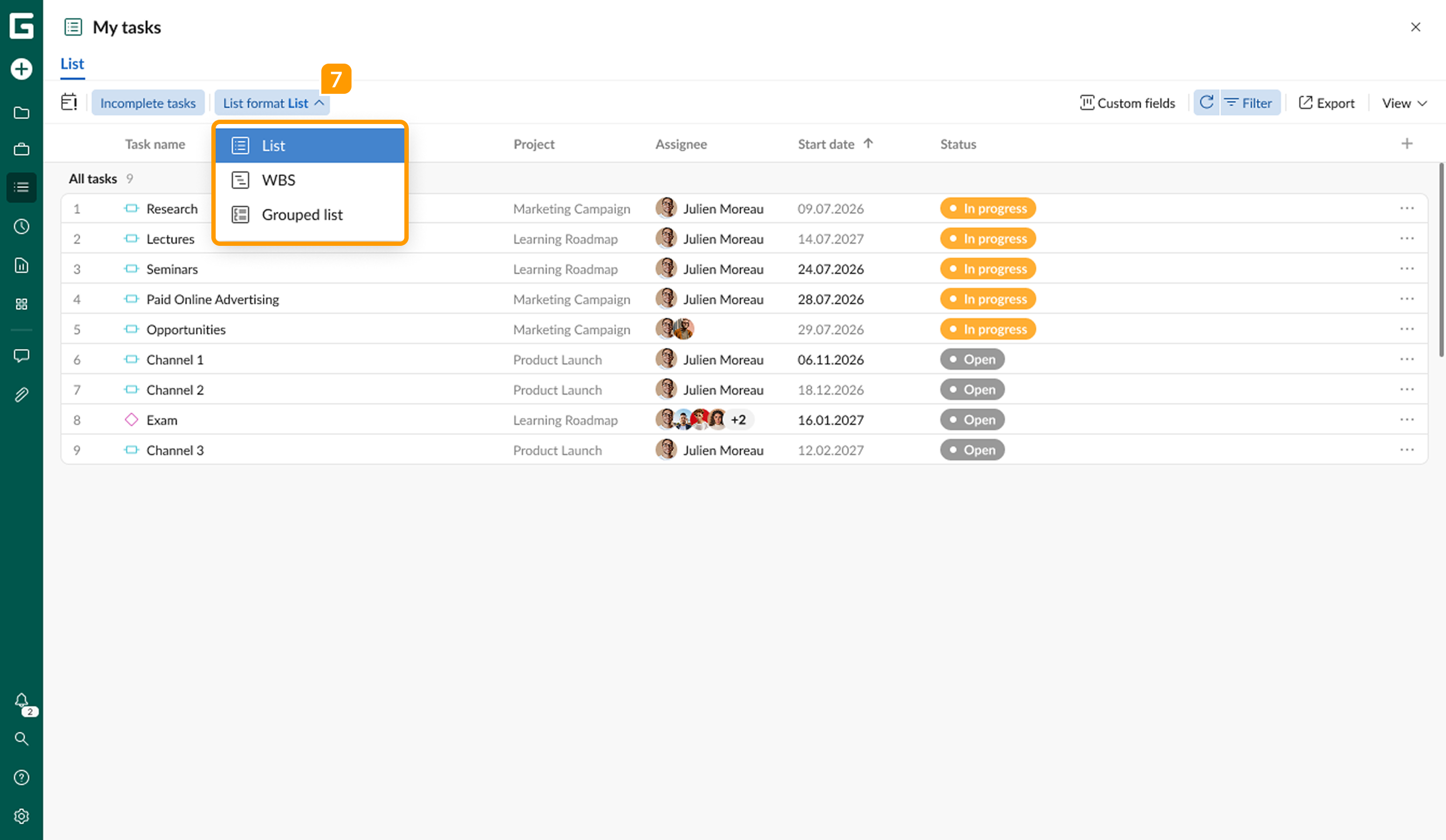The width and height of the screenshot is (1446, 840).
Task: Open three-dot menu for Lectures row
Action: (1407, 239)
